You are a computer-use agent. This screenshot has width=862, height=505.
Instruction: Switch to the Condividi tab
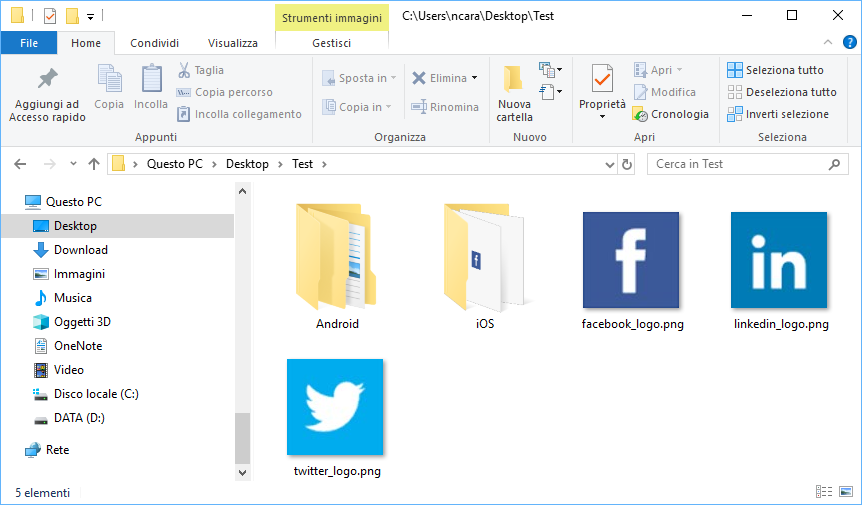tap(154, 43)
